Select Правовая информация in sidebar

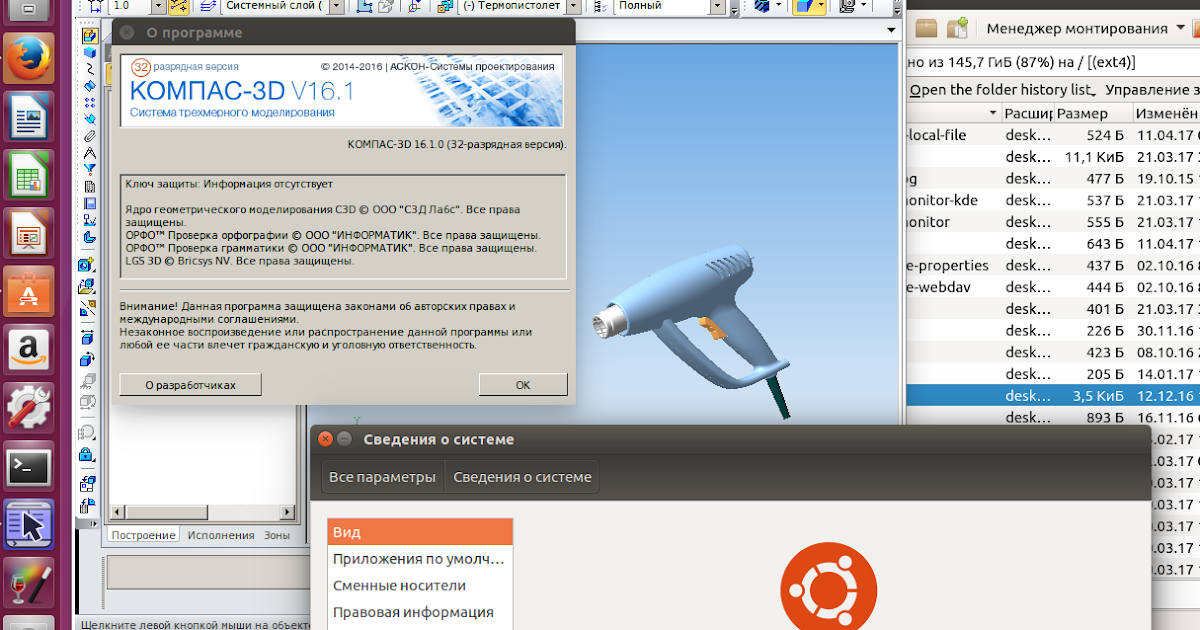tap(420, 612)
